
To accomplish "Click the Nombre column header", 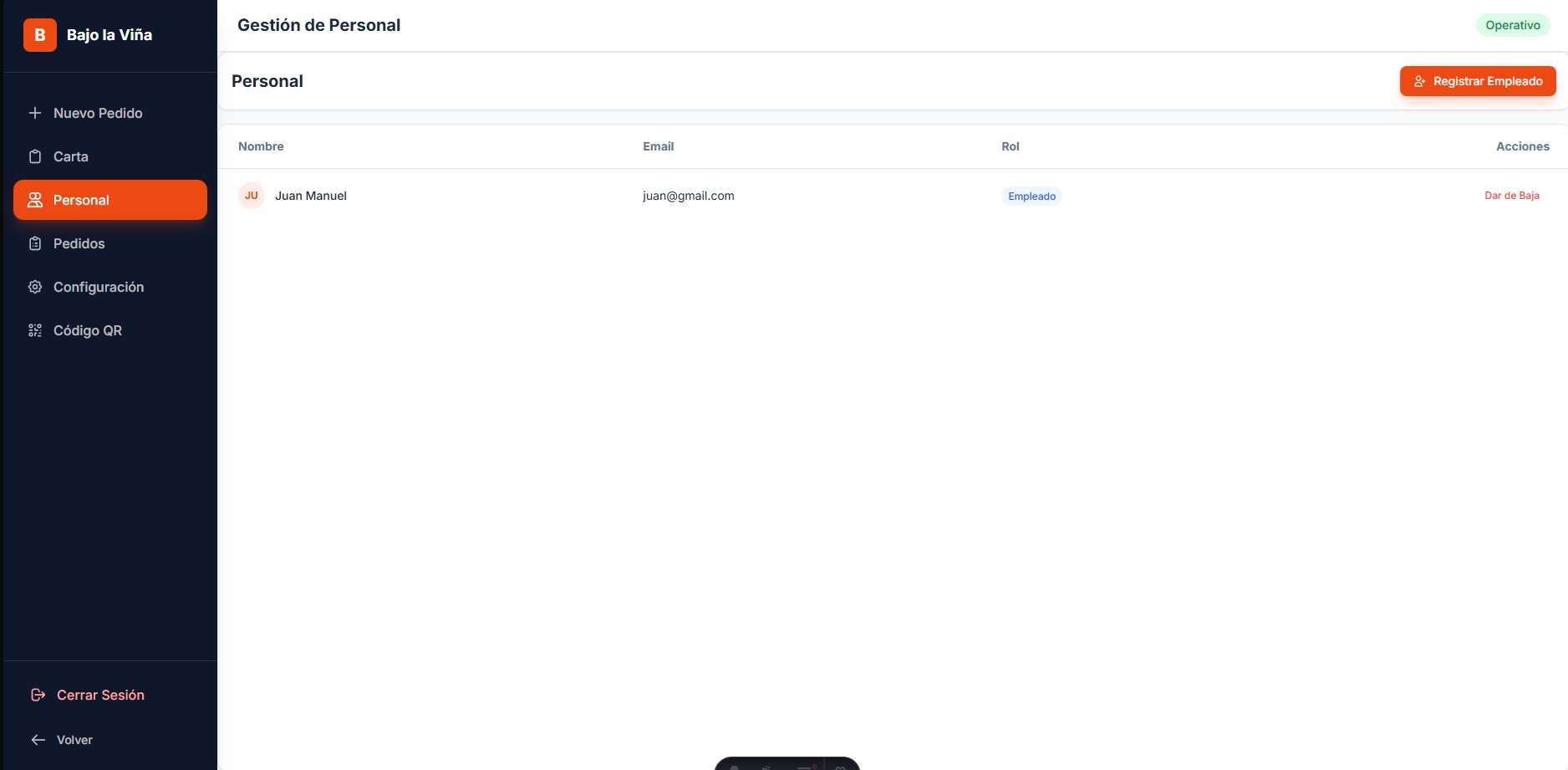I will click(261, 146).
